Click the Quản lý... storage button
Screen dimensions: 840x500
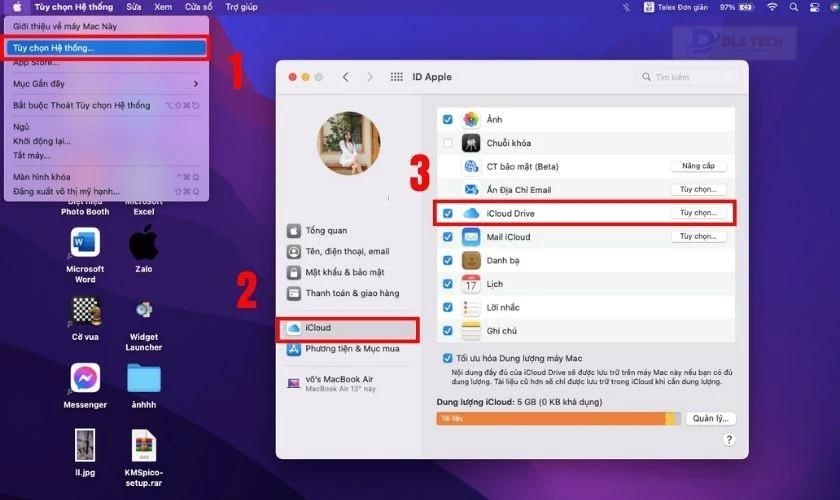(710, 419)
